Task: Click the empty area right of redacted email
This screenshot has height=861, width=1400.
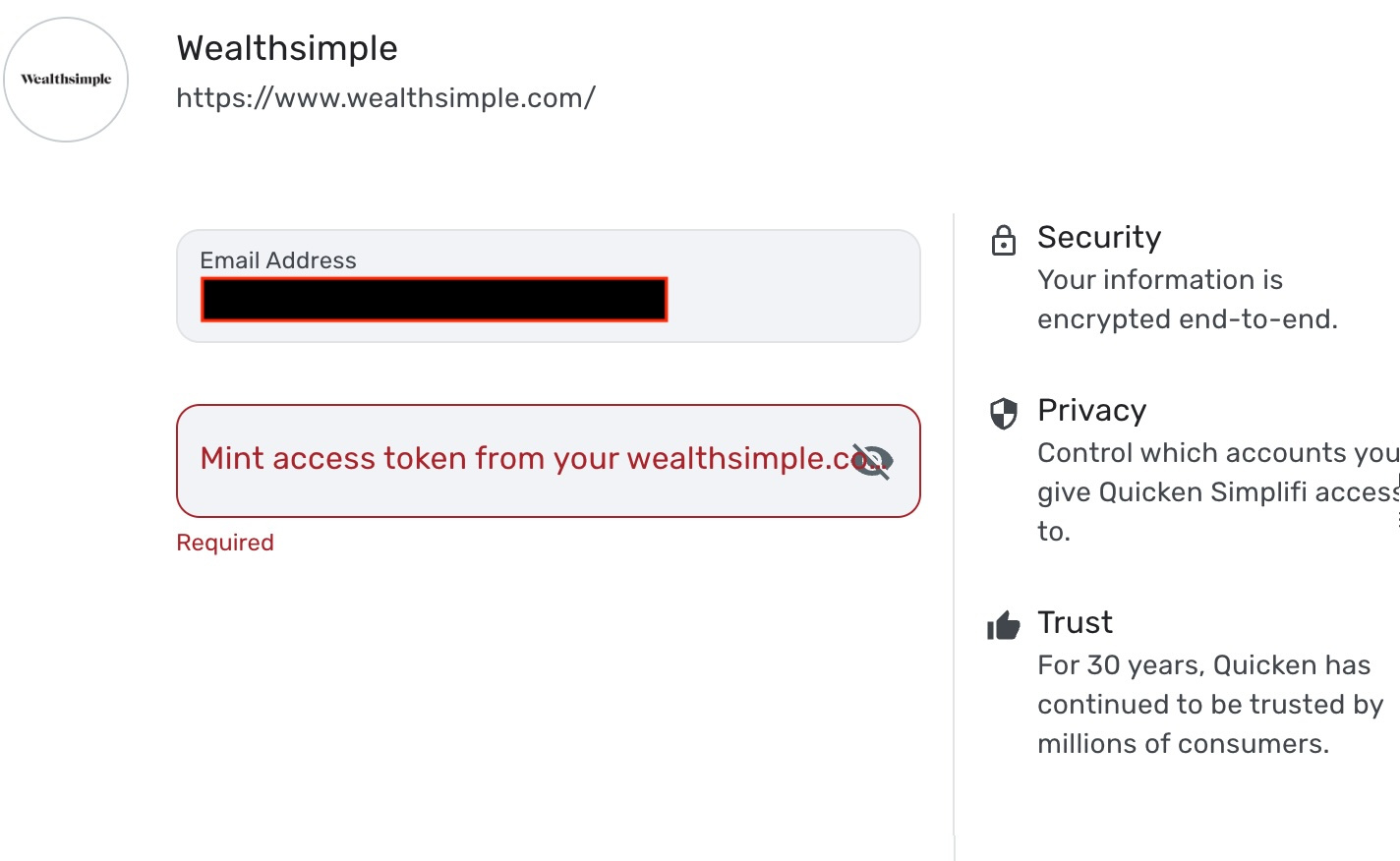Action: (791, 300)
